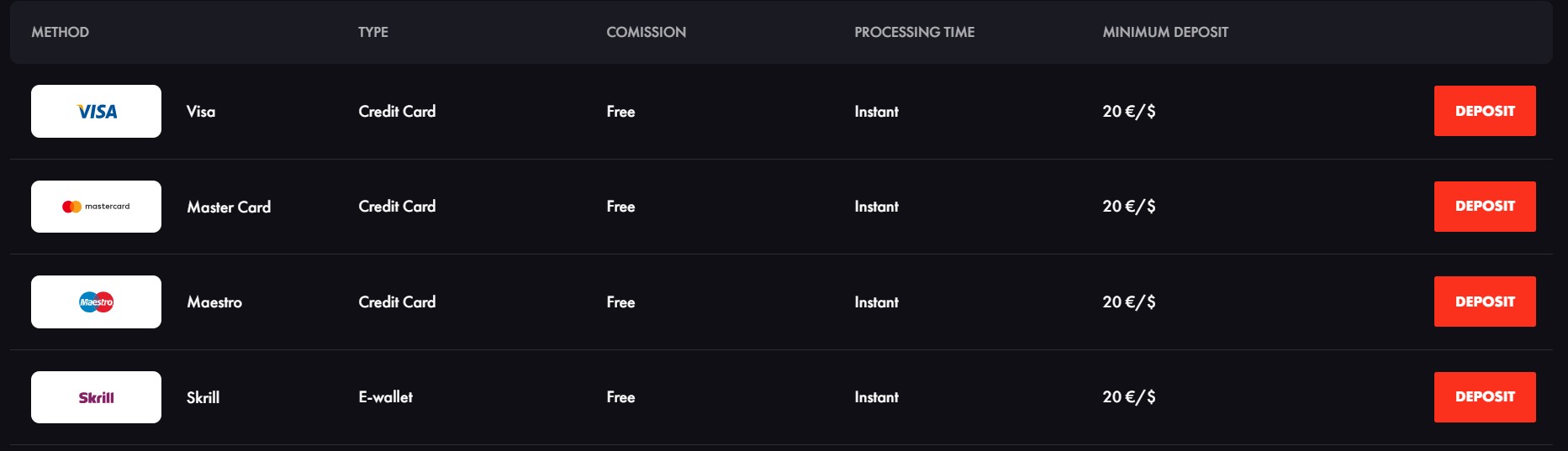Click the Maestro logo icon

(x=96, y=302)
